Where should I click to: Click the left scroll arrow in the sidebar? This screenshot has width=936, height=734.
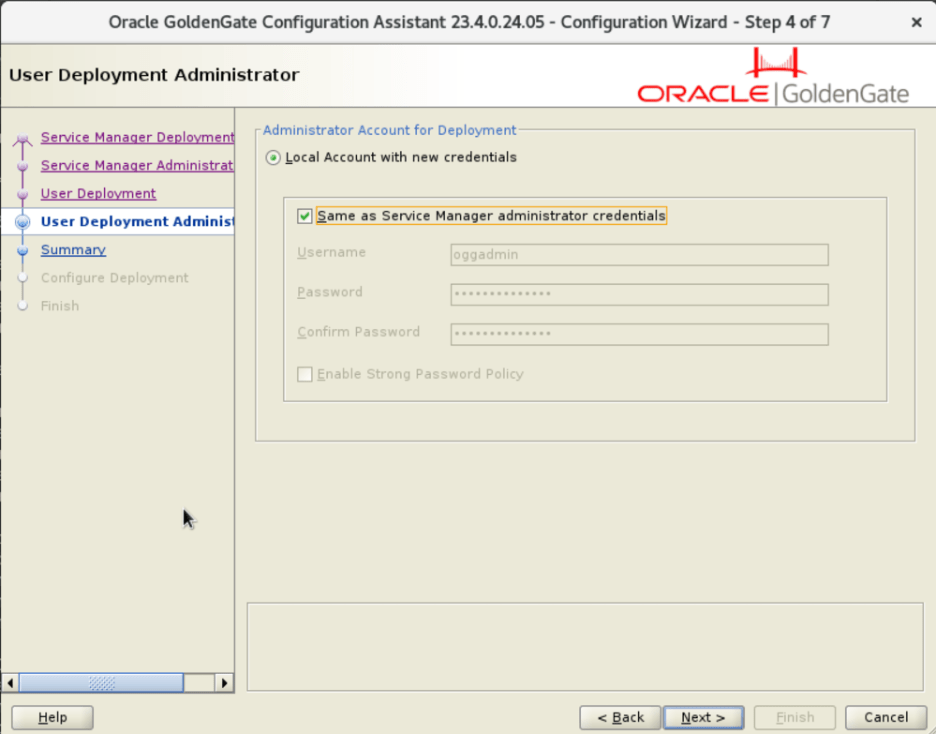point(10,683)
